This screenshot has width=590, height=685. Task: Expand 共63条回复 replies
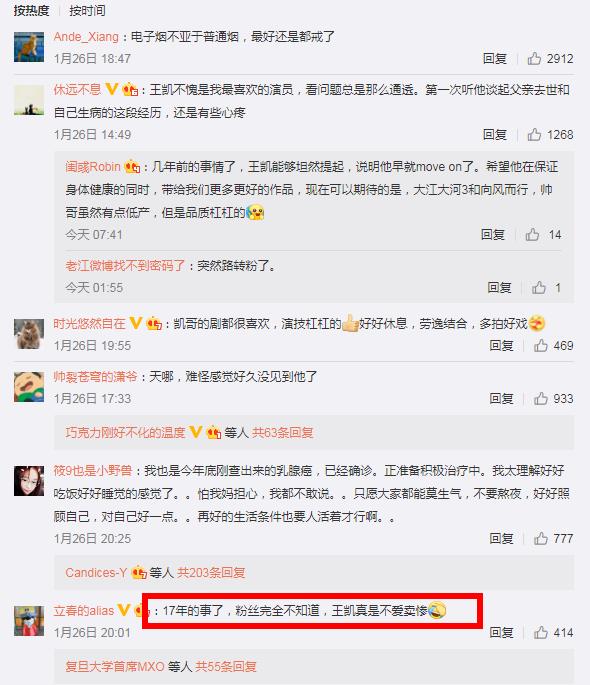point(283,432)
